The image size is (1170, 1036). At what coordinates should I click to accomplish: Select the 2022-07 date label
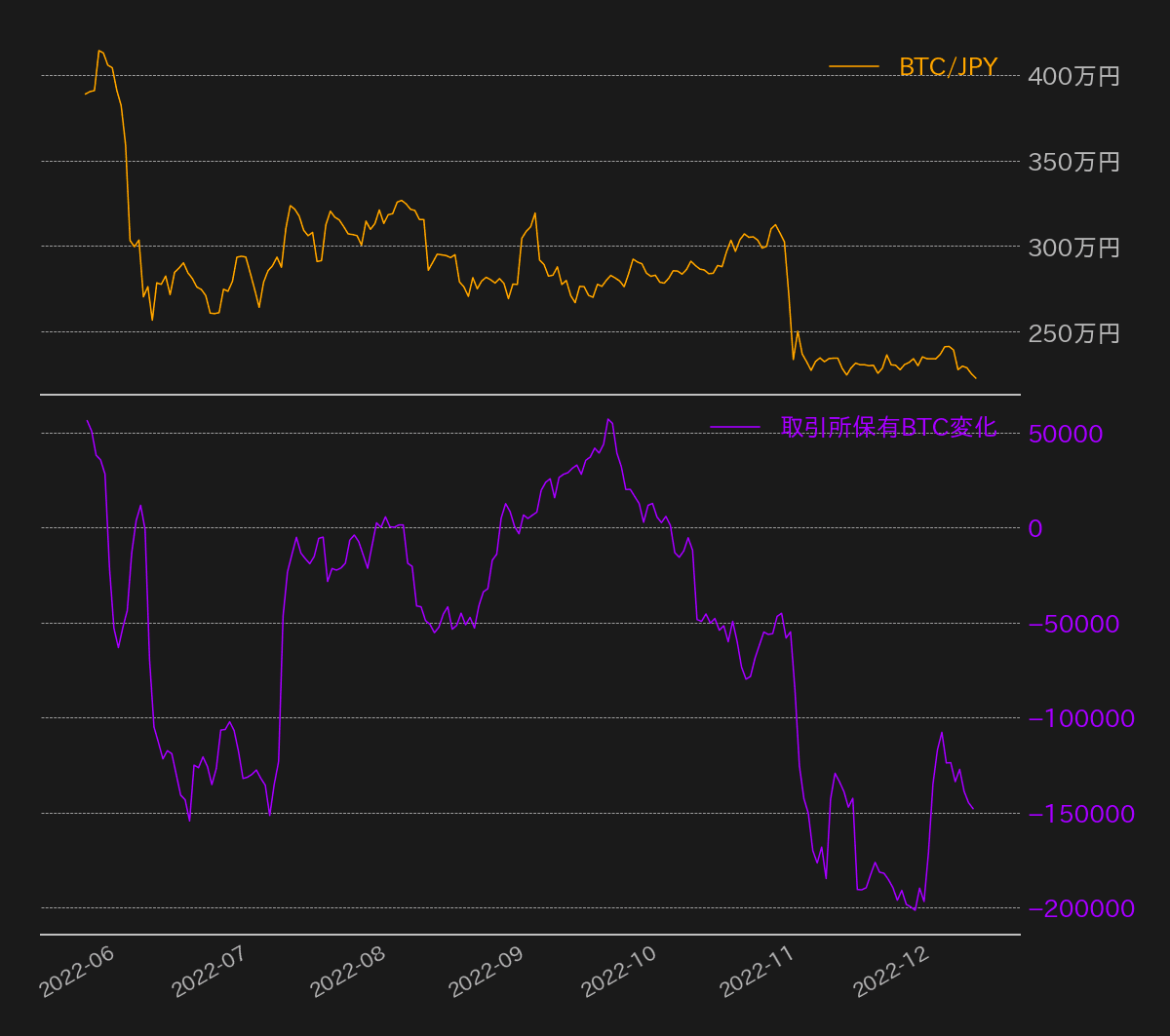coord(210,971)
